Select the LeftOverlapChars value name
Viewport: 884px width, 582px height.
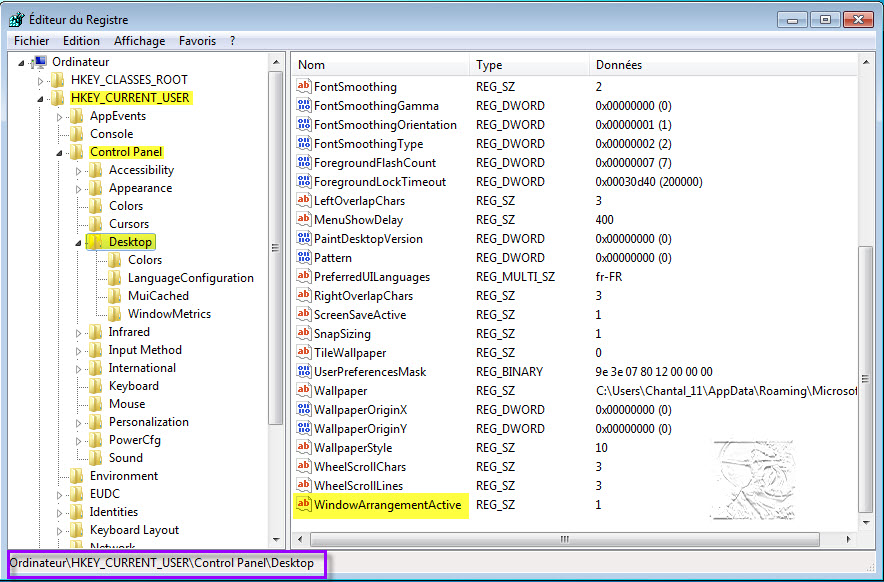pyautogui.click(x=359, y=201)
